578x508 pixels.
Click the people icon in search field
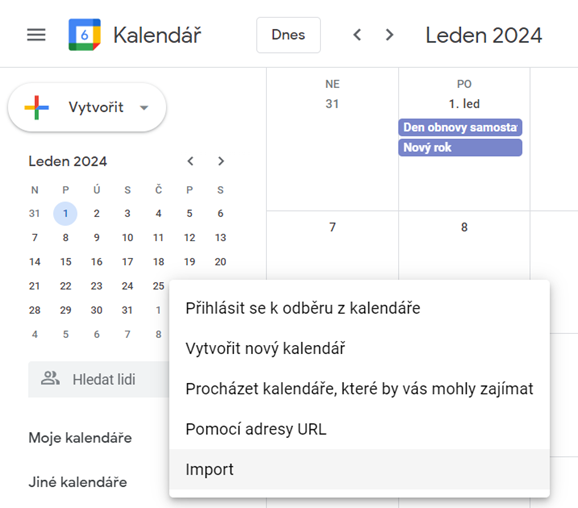(x=50, y=379)
